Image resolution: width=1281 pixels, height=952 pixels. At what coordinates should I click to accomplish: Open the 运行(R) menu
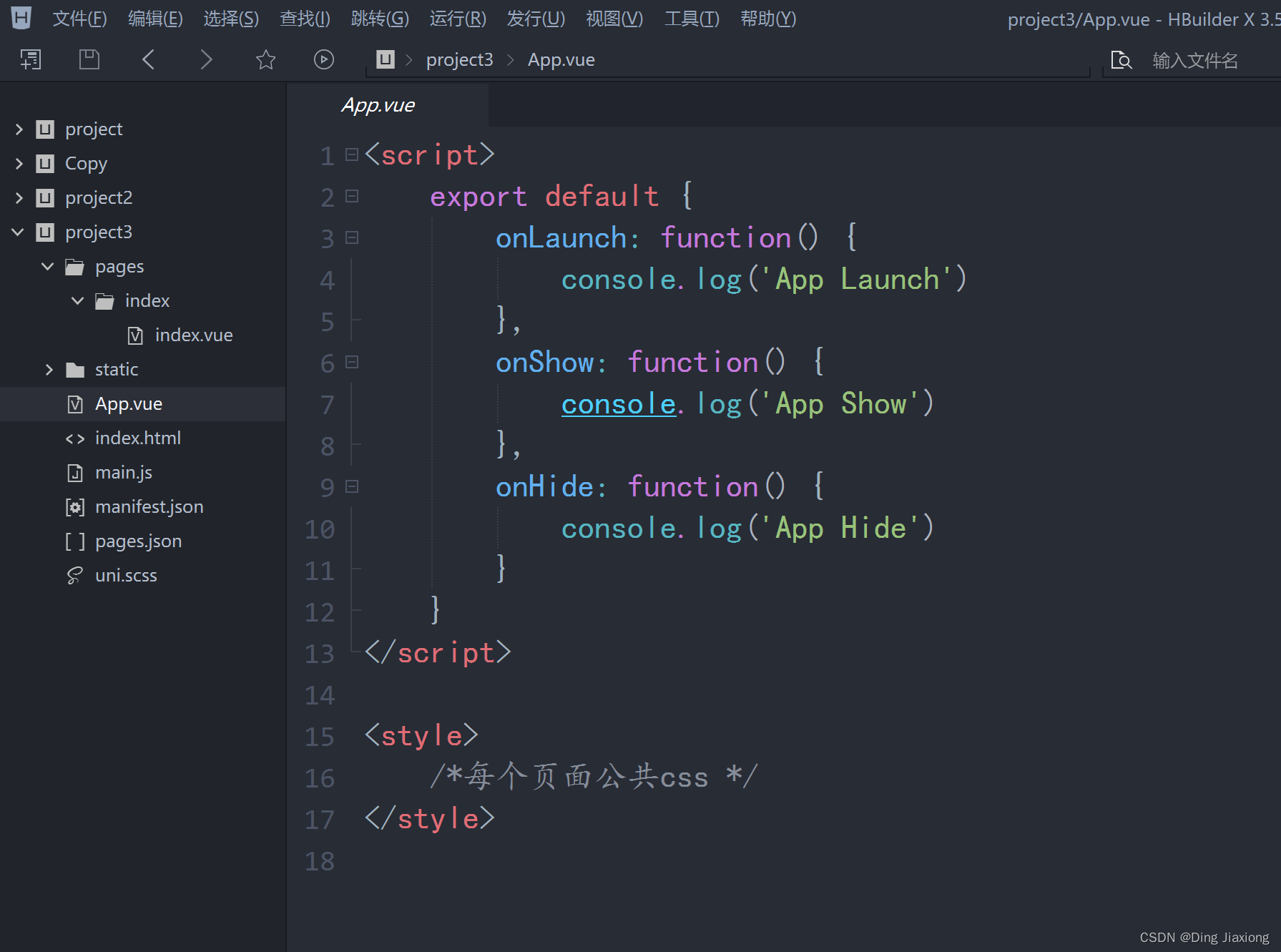pyautogui.click(x=458, y=19)
